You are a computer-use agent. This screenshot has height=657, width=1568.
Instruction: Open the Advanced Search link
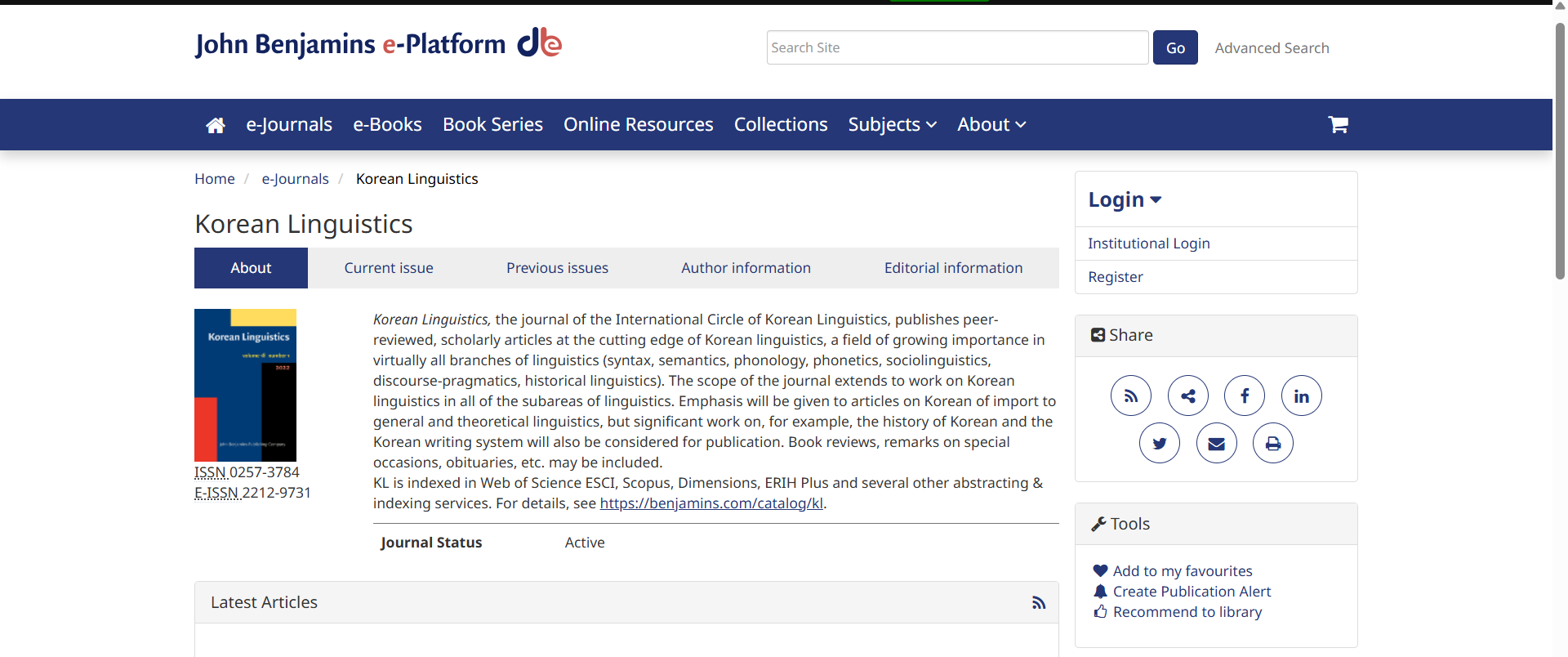coord(1272,48)
